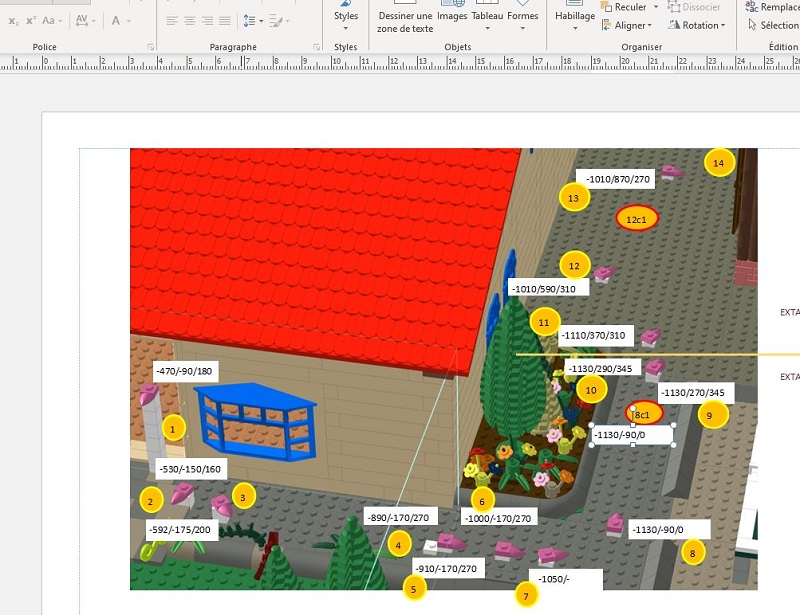
Task: Open the font color dropdown arrow
Action: (129, 21)
